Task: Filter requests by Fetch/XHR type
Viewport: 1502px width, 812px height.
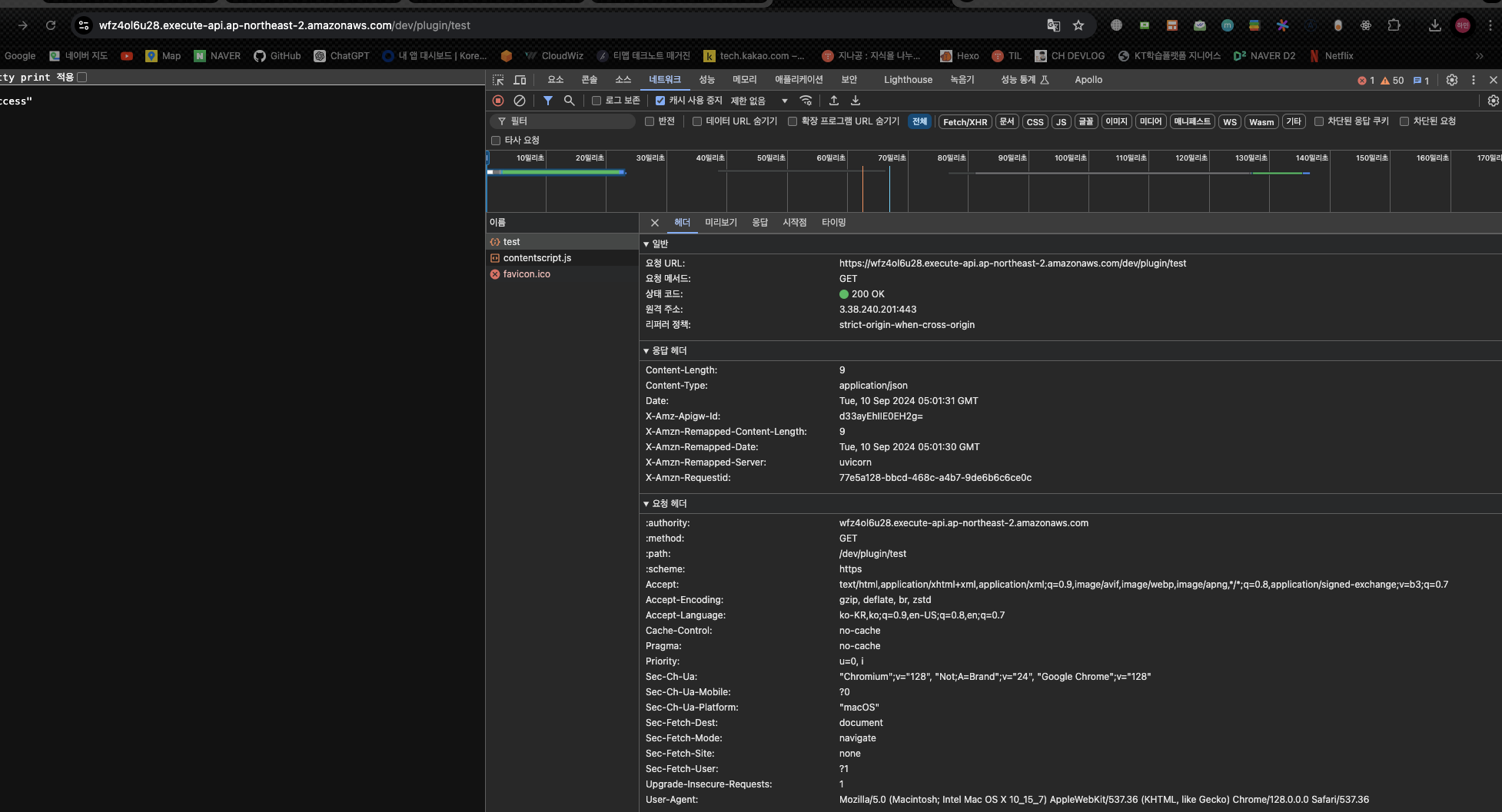Action: pyautogui.click(x=965, y=122)
